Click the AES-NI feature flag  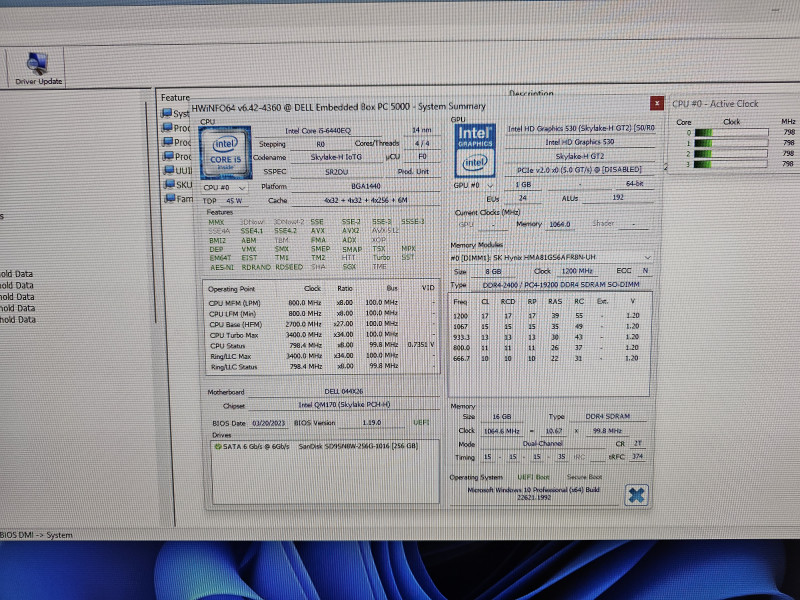pos(221,267)
